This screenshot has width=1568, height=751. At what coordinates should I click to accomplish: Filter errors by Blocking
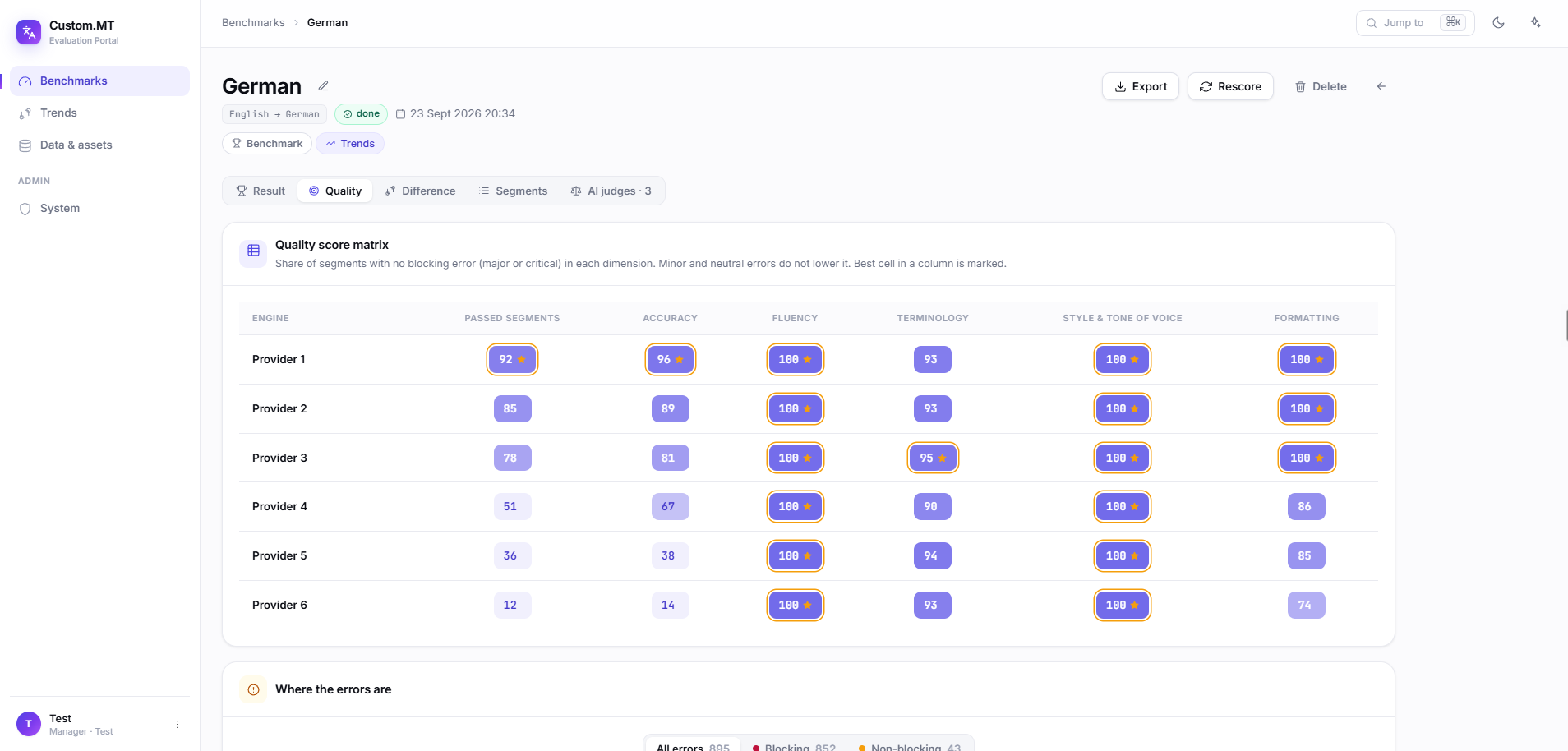[794, 746]
